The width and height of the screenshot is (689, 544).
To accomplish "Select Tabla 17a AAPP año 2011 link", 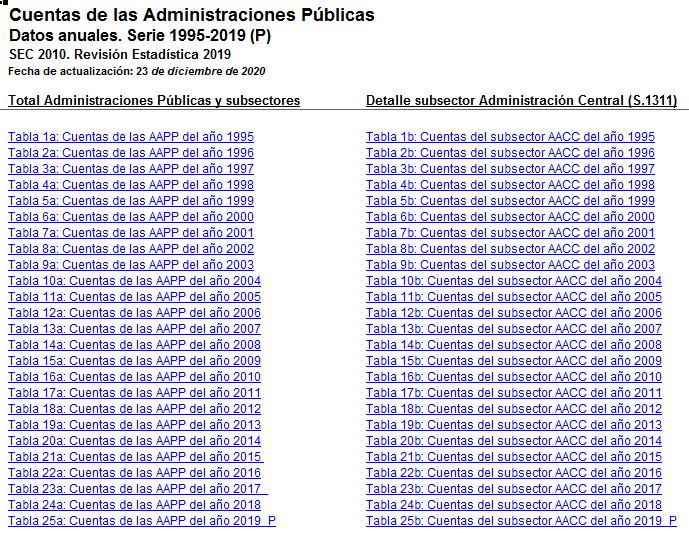I will click(134, 393).
